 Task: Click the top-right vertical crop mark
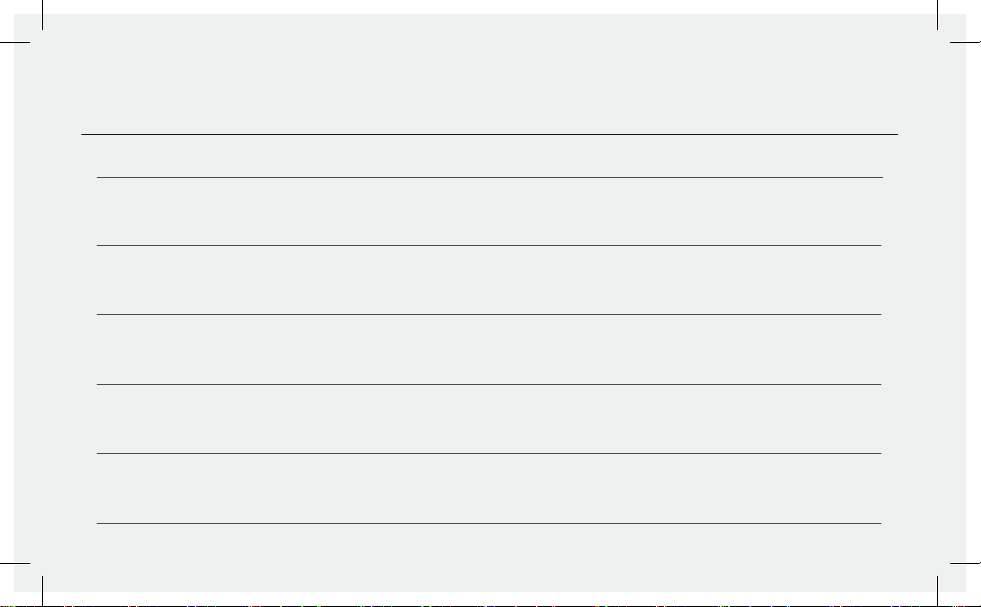tap(937, 14)
